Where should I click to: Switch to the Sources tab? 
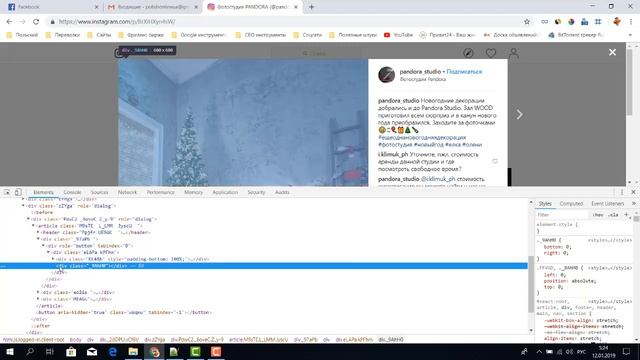point(99,192)
